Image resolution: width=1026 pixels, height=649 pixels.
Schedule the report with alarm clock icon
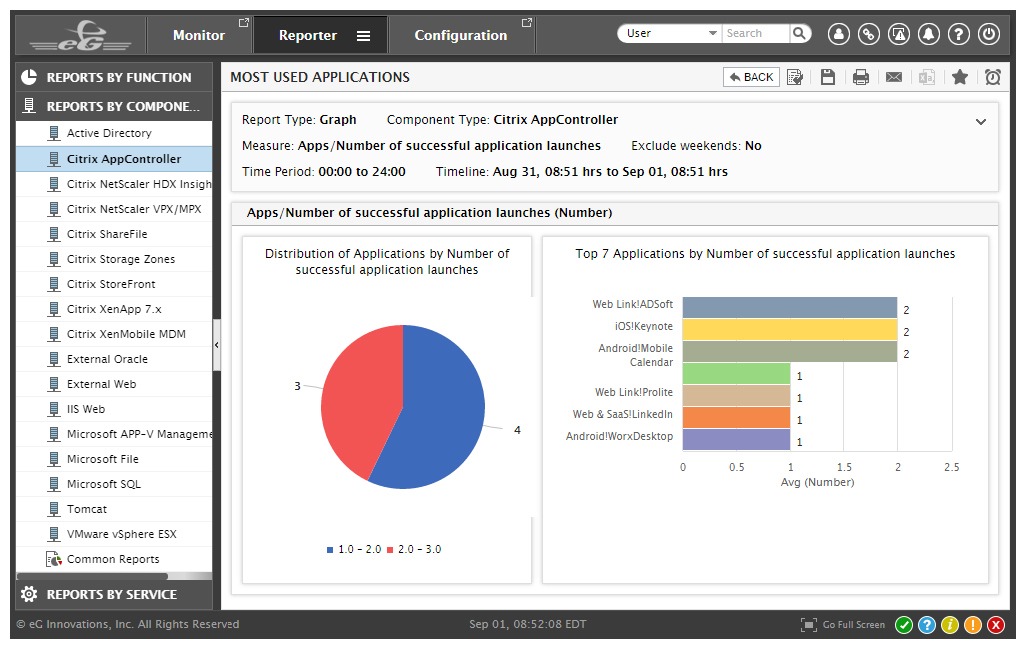[x=993, y=77]
